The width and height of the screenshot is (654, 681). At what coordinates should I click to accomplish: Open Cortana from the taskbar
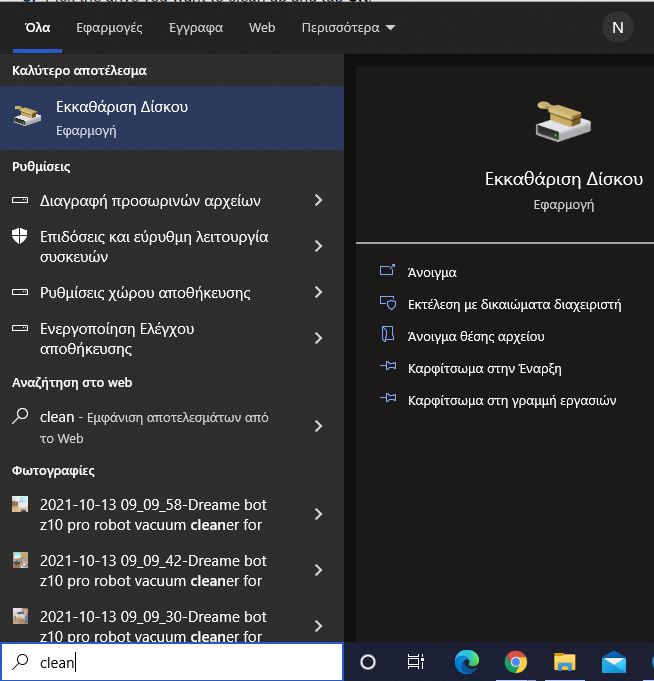pyautogui.click(x=368, y=662)
